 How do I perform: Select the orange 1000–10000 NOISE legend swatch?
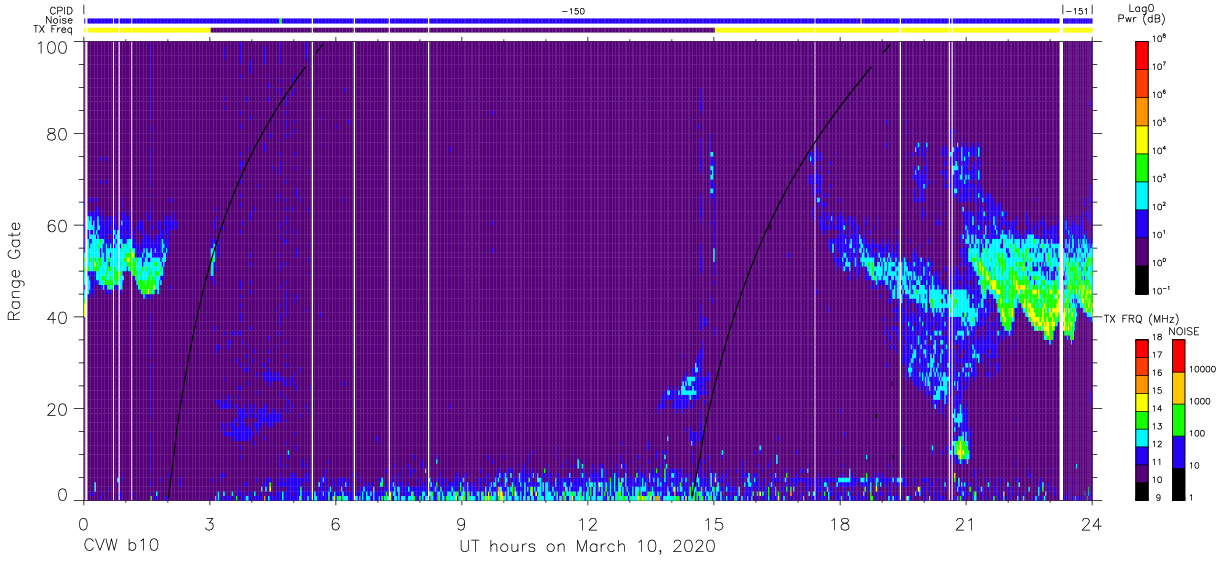(1177, 387)
